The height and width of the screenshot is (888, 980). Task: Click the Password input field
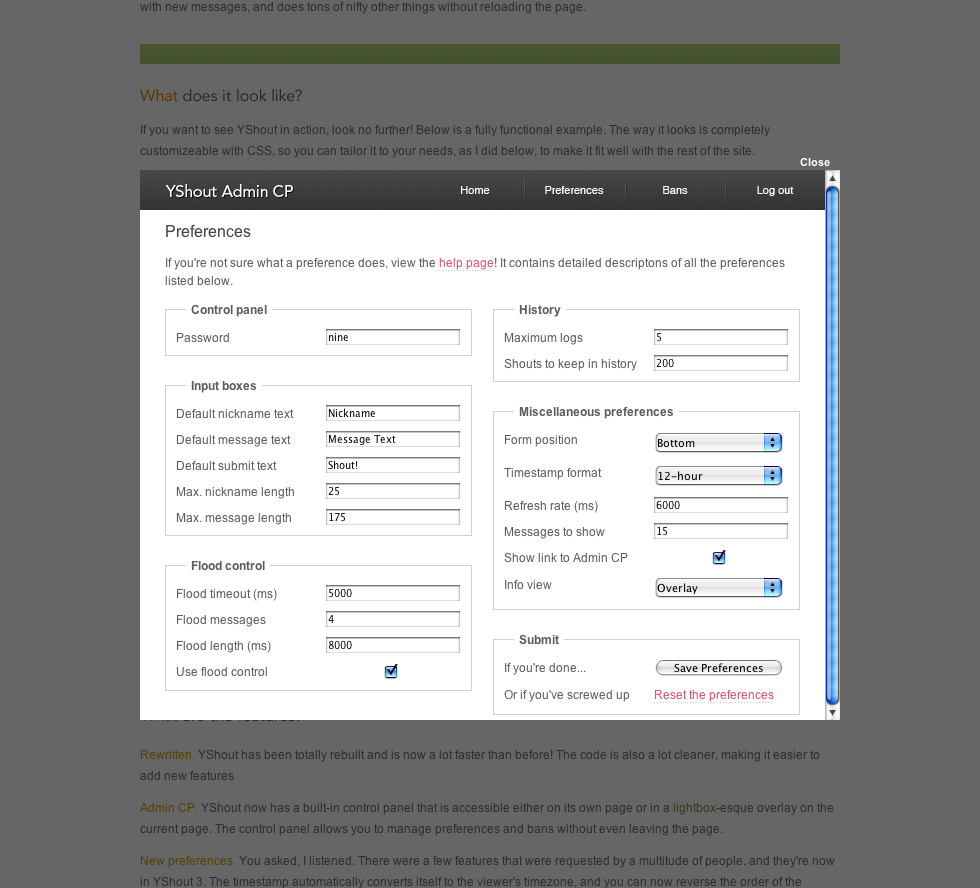point(392,337)
